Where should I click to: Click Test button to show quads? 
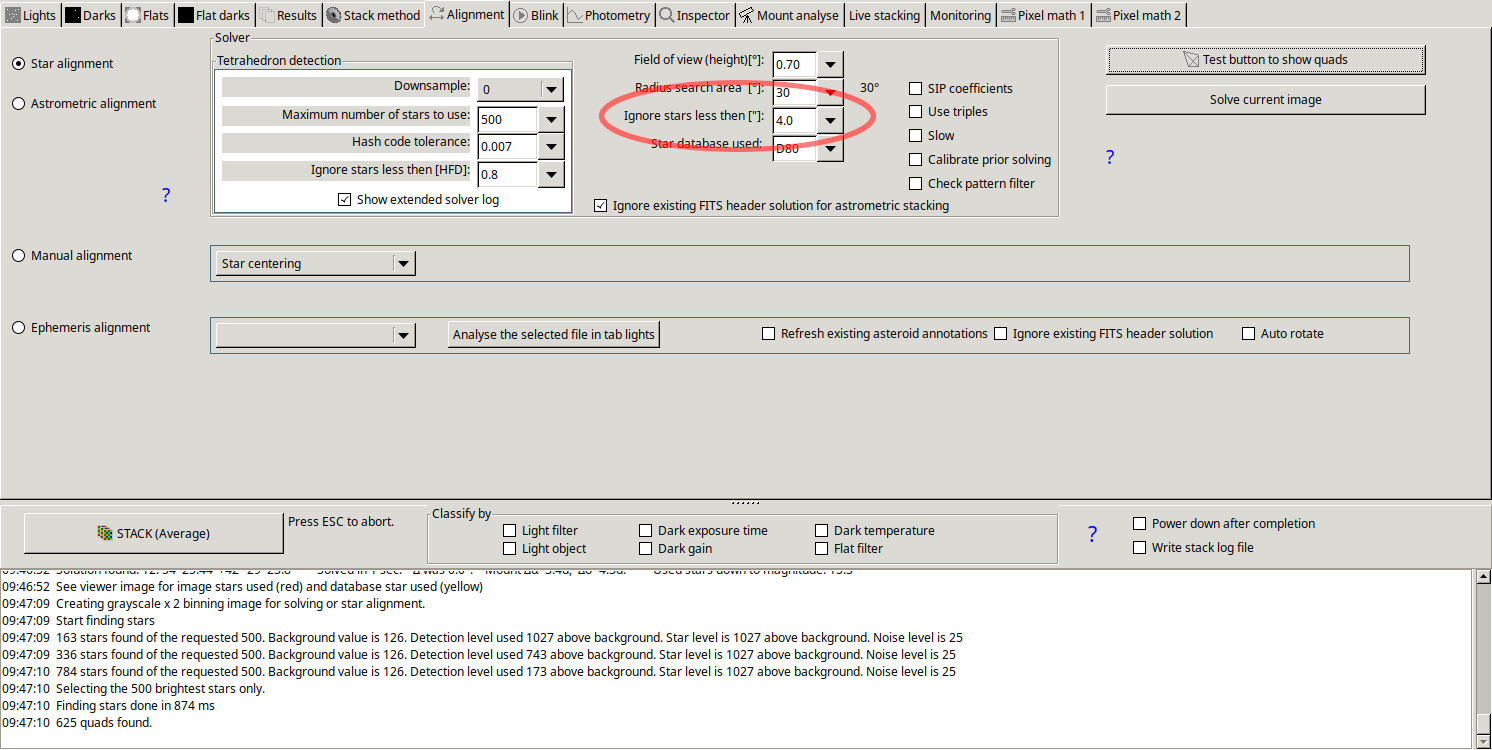coord(1265,60)
